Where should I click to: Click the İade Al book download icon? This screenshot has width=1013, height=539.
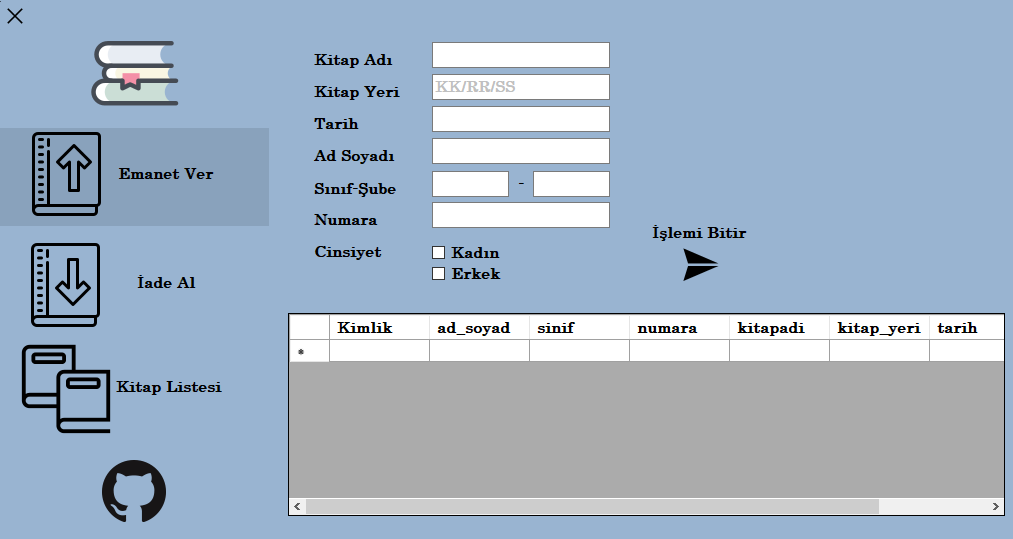(x=65, y=284)
